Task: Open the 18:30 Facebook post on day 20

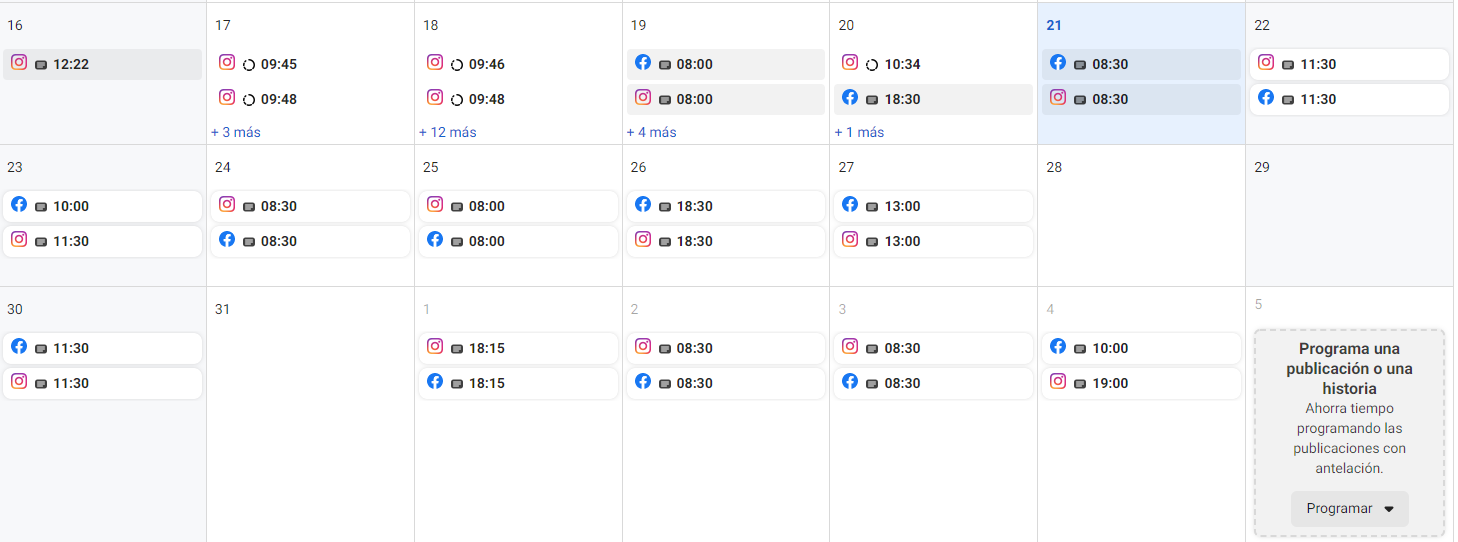Action: coord(933,99)
